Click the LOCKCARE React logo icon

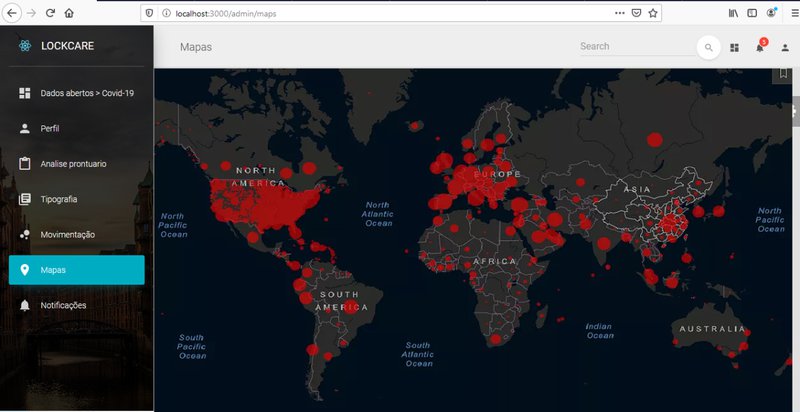[x=24, y=46]
